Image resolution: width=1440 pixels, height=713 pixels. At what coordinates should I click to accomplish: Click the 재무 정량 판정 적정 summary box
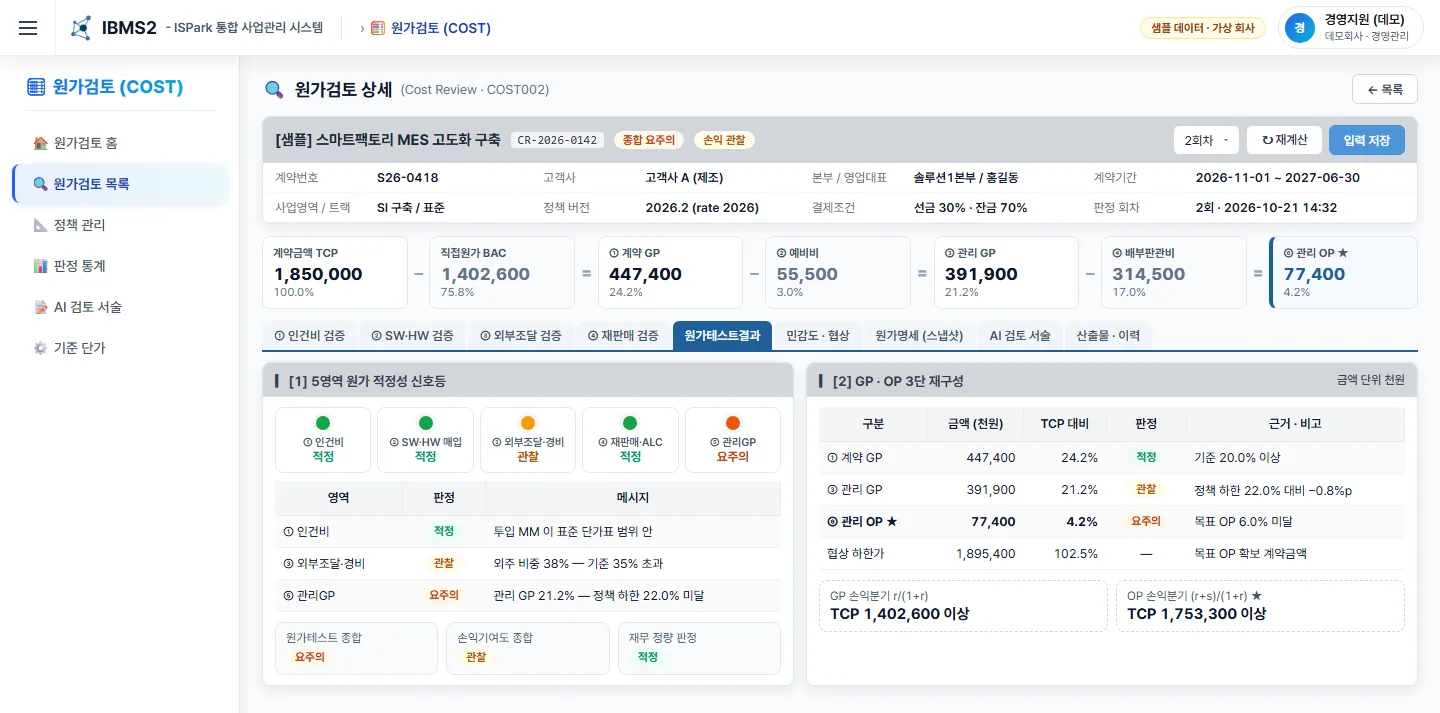pos(699,648)
